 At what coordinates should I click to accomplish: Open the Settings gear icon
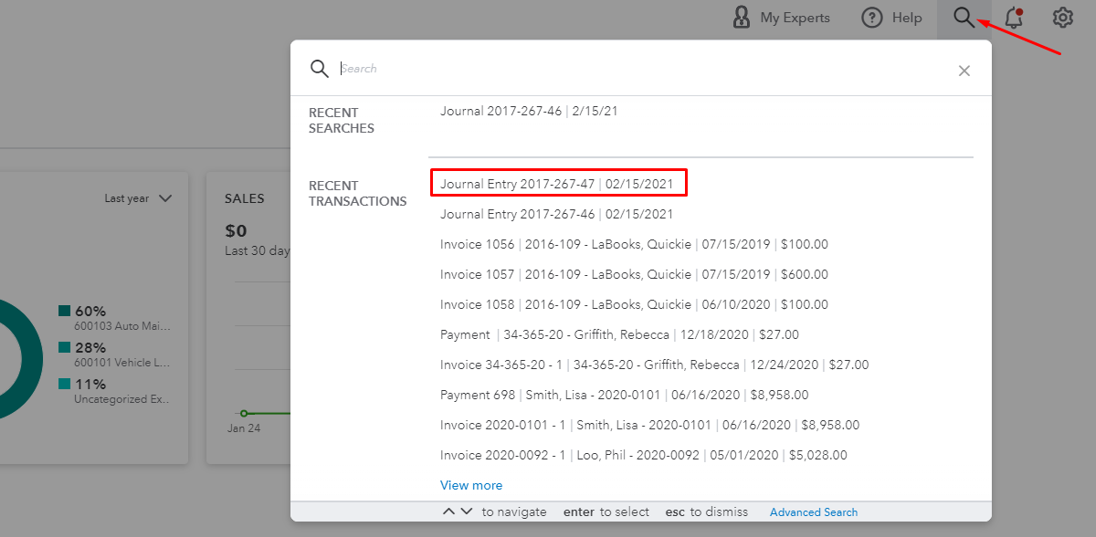1062,18
